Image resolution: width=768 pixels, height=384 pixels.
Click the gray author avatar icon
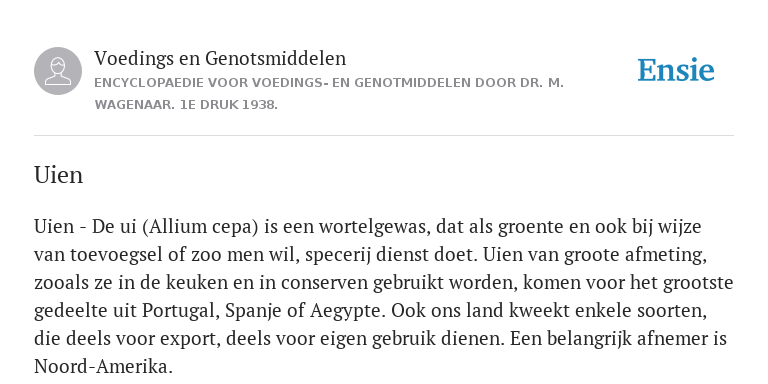point(58,71)
